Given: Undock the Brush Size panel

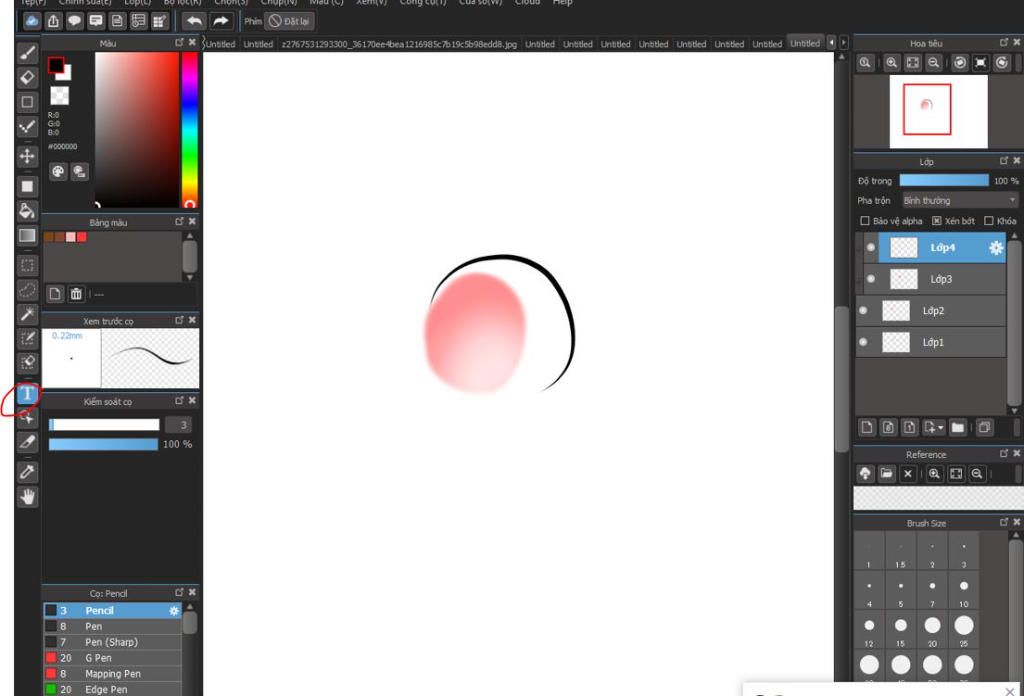Looking at the screenshot, I should [x=1004, y=522].
